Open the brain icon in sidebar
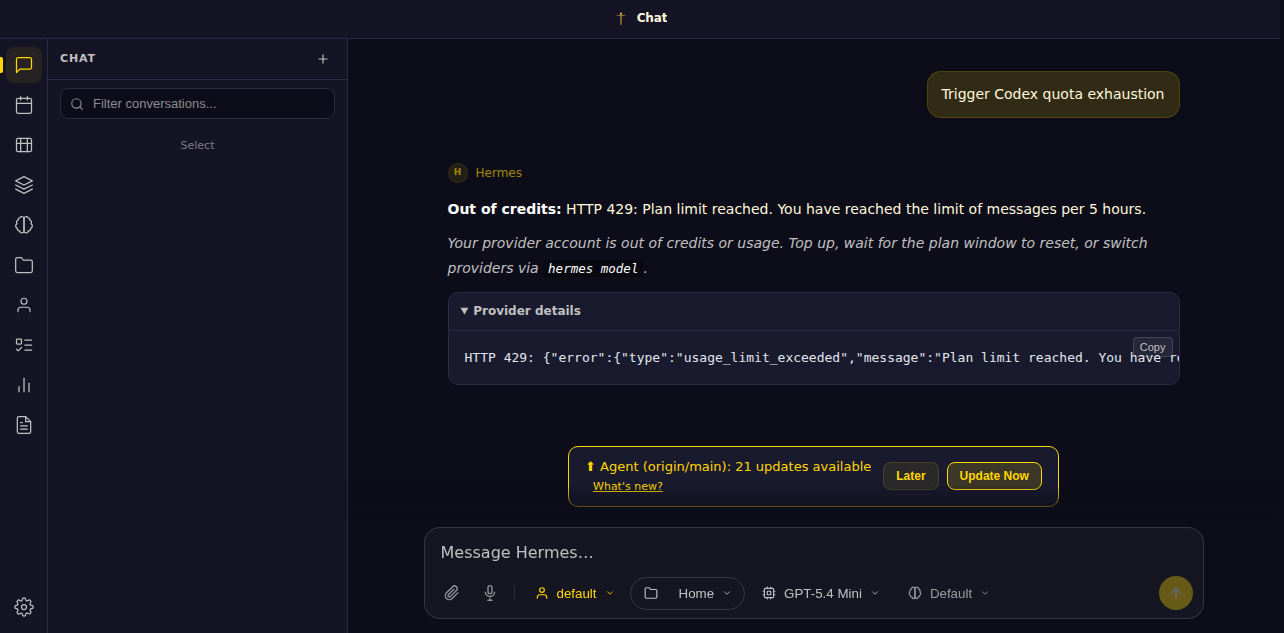The image size is (1284, 633). tap(24, 225)
